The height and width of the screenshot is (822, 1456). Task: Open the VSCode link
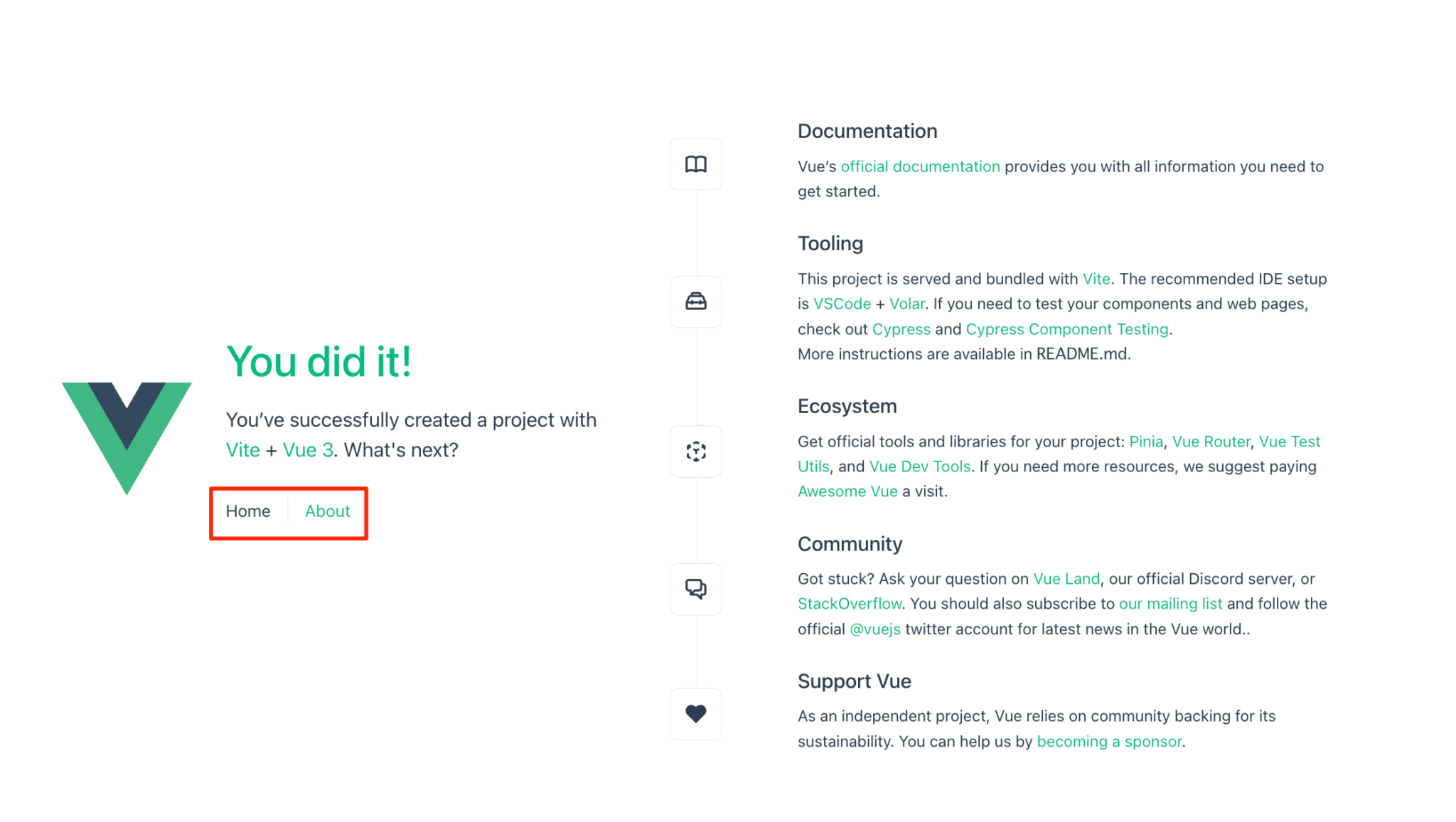point(842,304)
